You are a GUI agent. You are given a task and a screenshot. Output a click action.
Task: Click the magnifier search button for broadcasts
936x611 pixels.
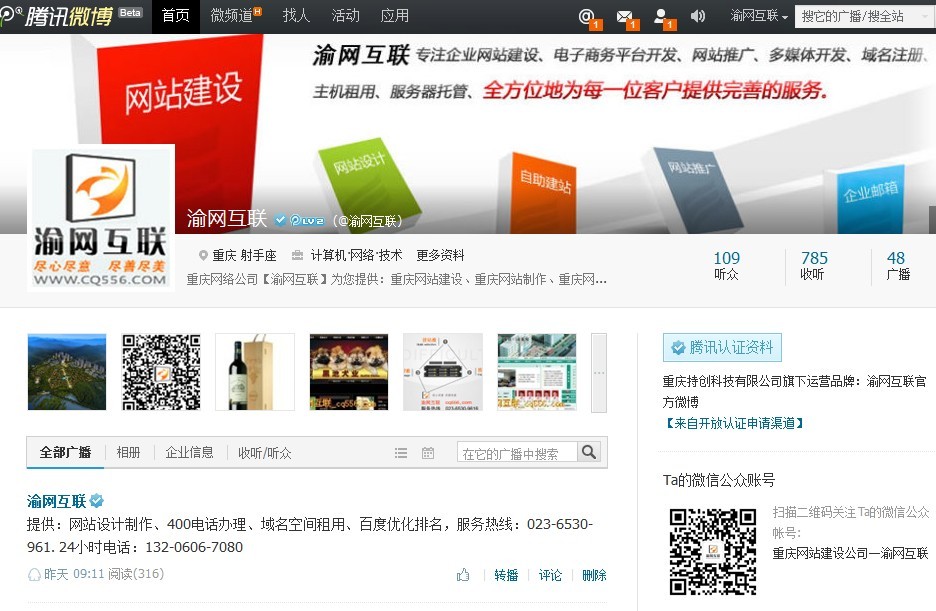589,453
